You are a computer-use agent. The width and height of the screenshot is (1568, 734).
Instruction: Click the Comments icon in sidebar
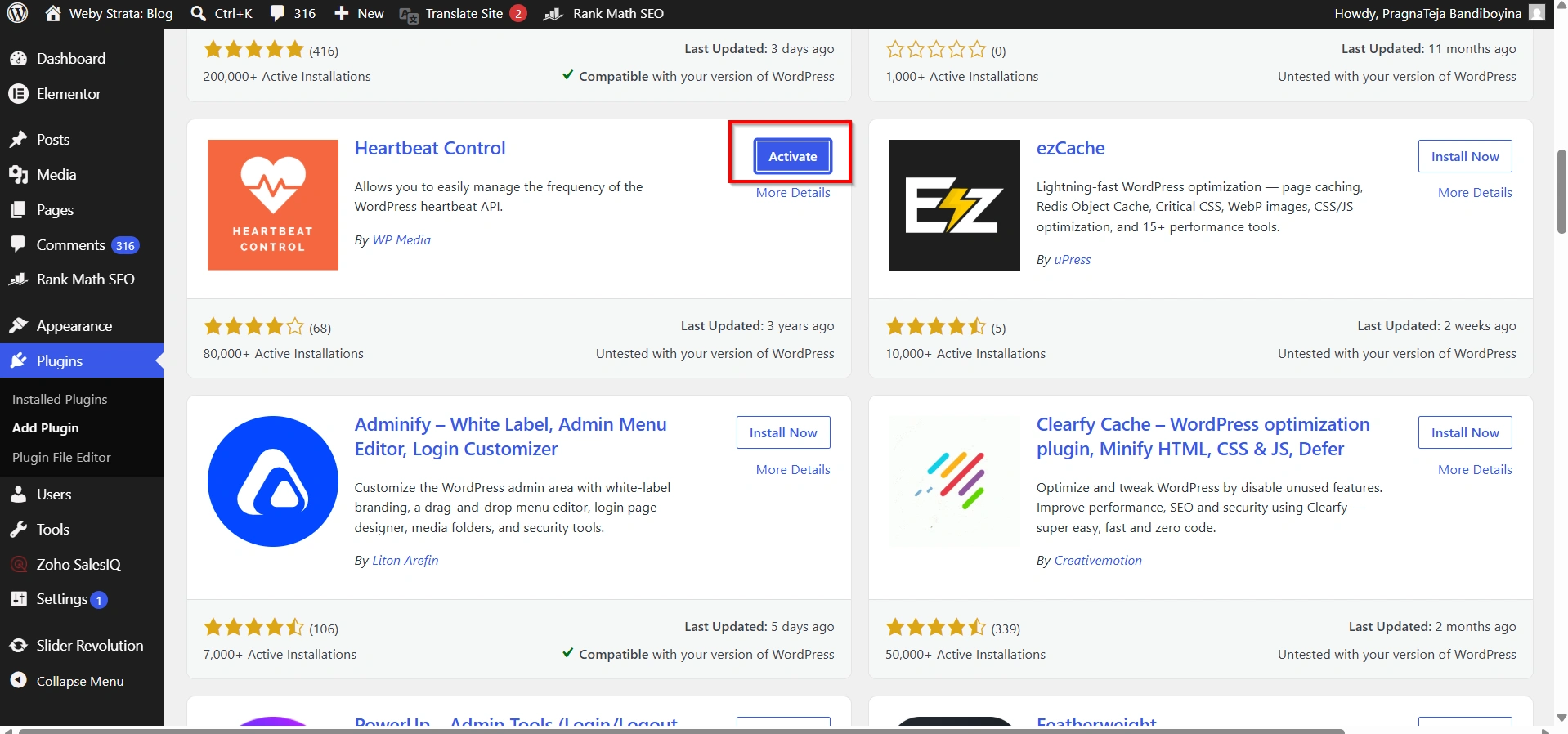point(18,244)
